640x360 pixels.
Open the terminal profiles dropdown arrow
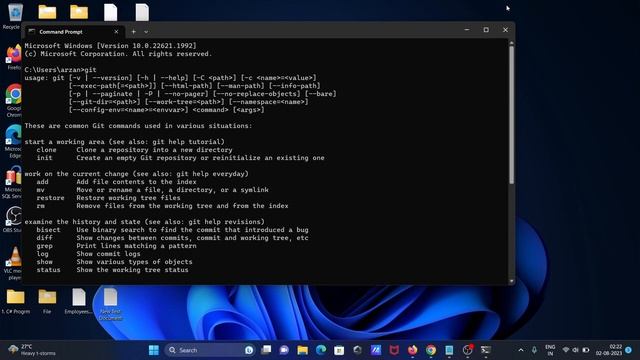pos(146,32)
